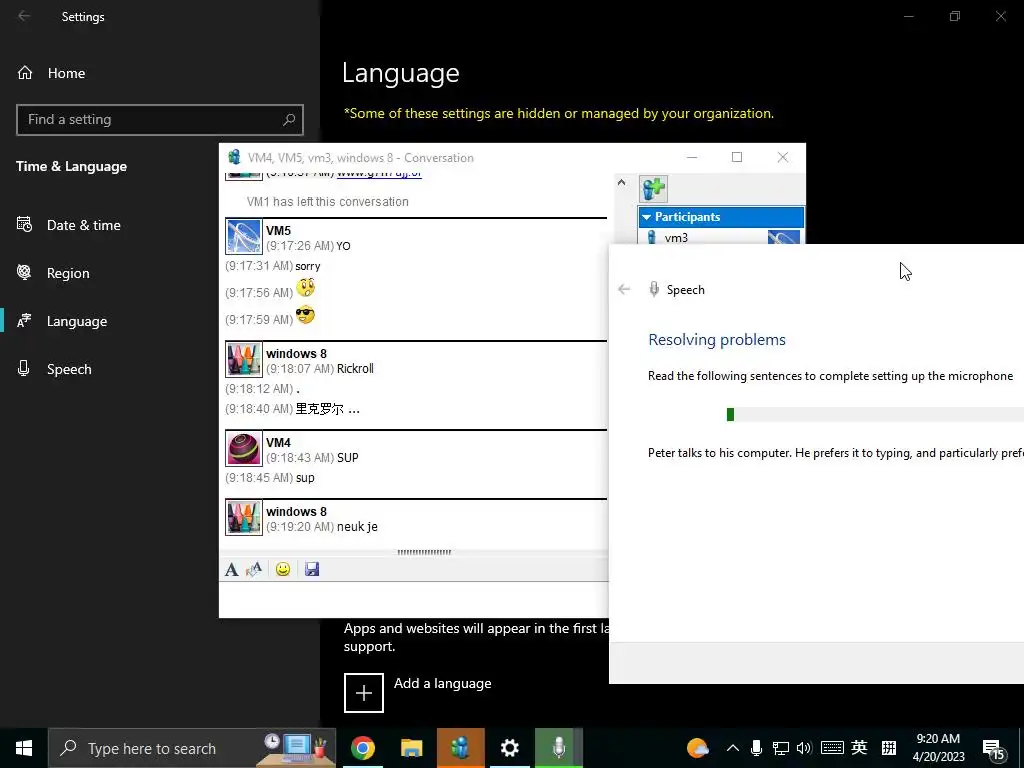Click the microphone tray icon
The height and width of the screenshot is (768, 1024).
(x=756, y=748)
